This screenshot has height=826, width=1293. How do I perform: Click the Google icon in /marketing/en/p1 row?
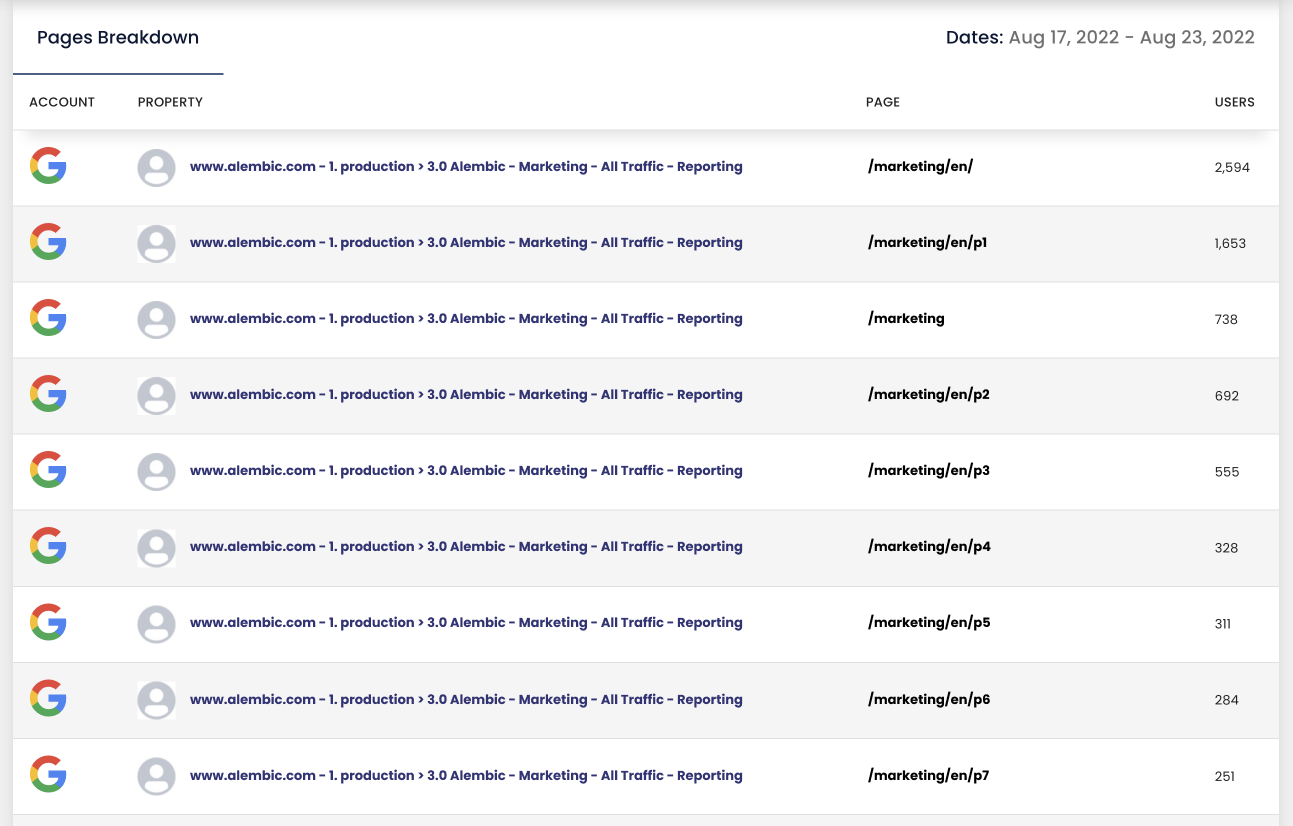48,242
